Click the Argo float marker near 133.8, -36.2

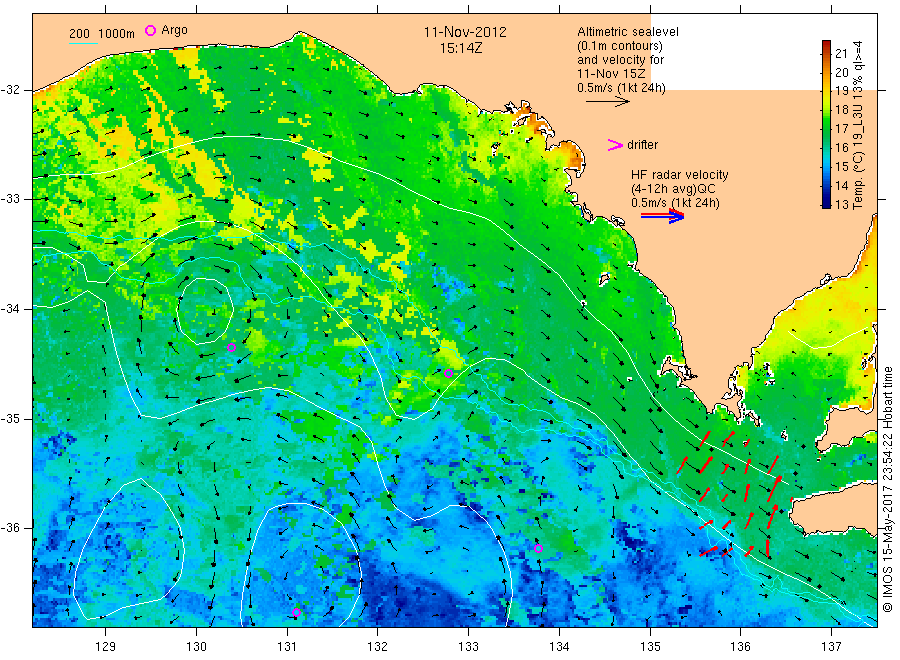(538, 549)
